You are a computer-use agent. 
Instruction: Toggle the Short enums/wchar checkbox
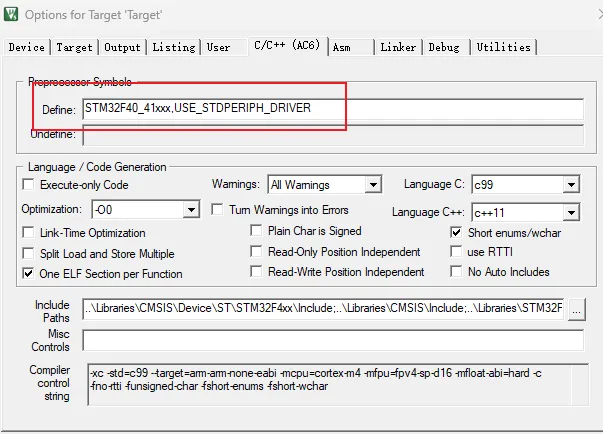pyautogui.click(x=456, y=232)
